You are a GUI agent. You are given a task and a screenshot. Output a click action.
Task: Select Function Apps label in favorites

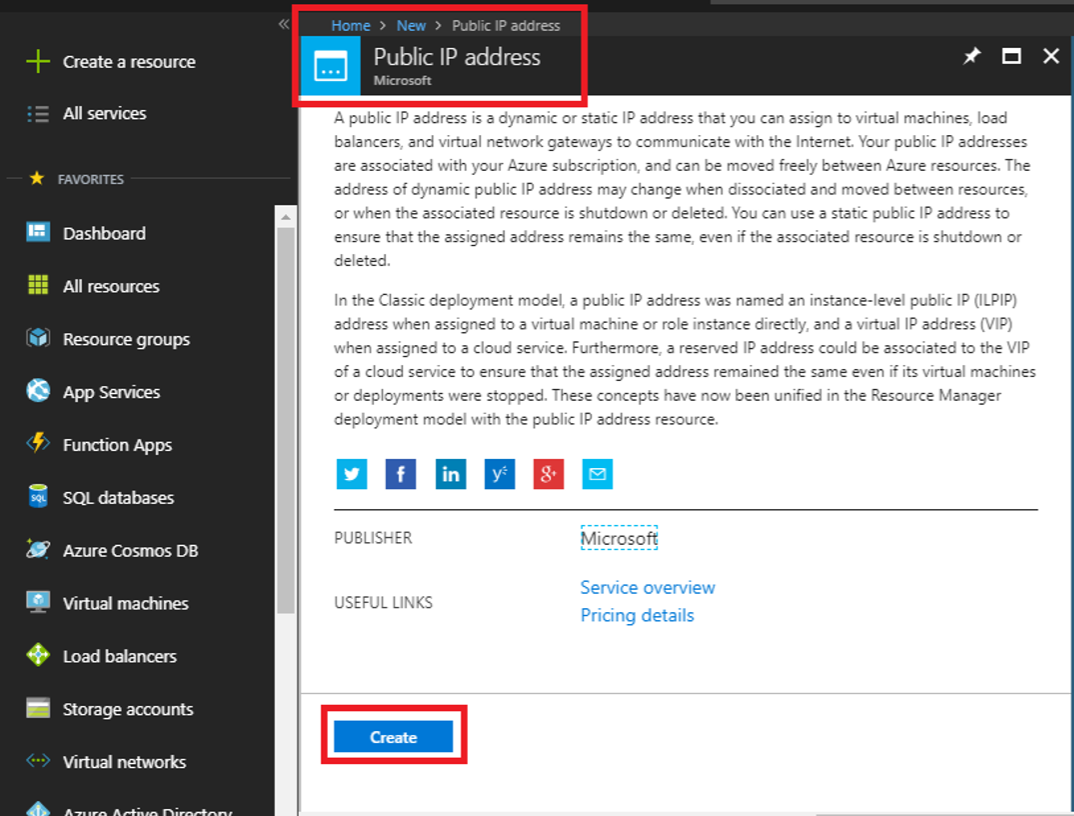click(118, 445)
